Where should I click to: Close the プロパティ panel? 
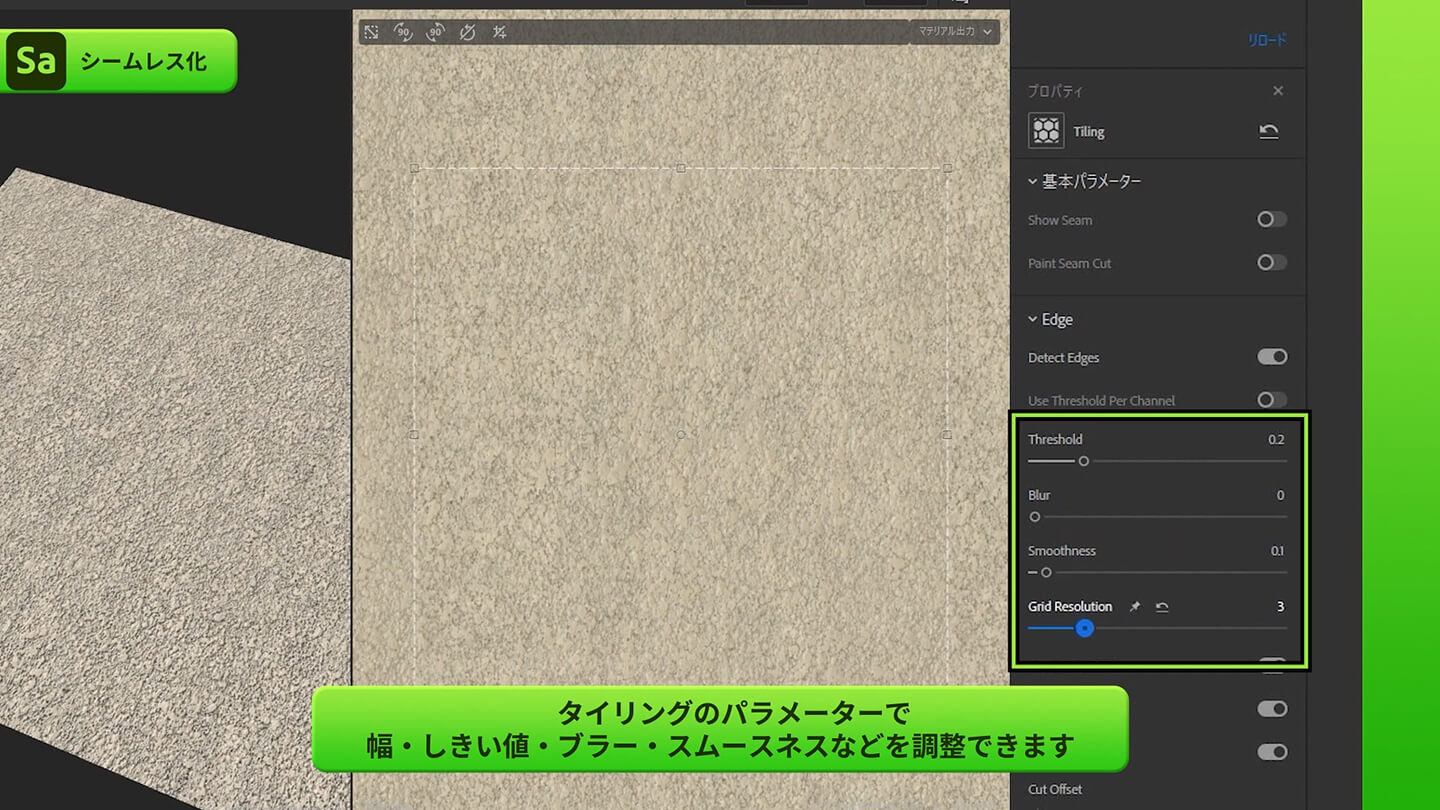tap(1278, 91)
